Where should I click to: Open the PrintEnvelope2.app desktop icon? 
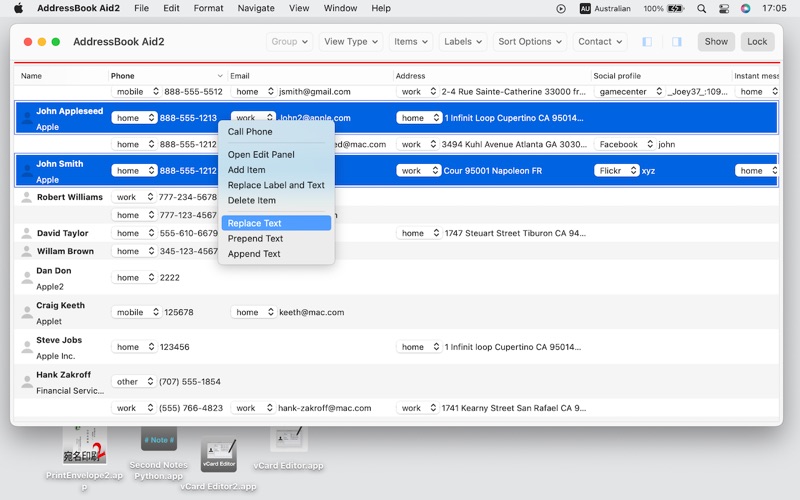point(84,445)
